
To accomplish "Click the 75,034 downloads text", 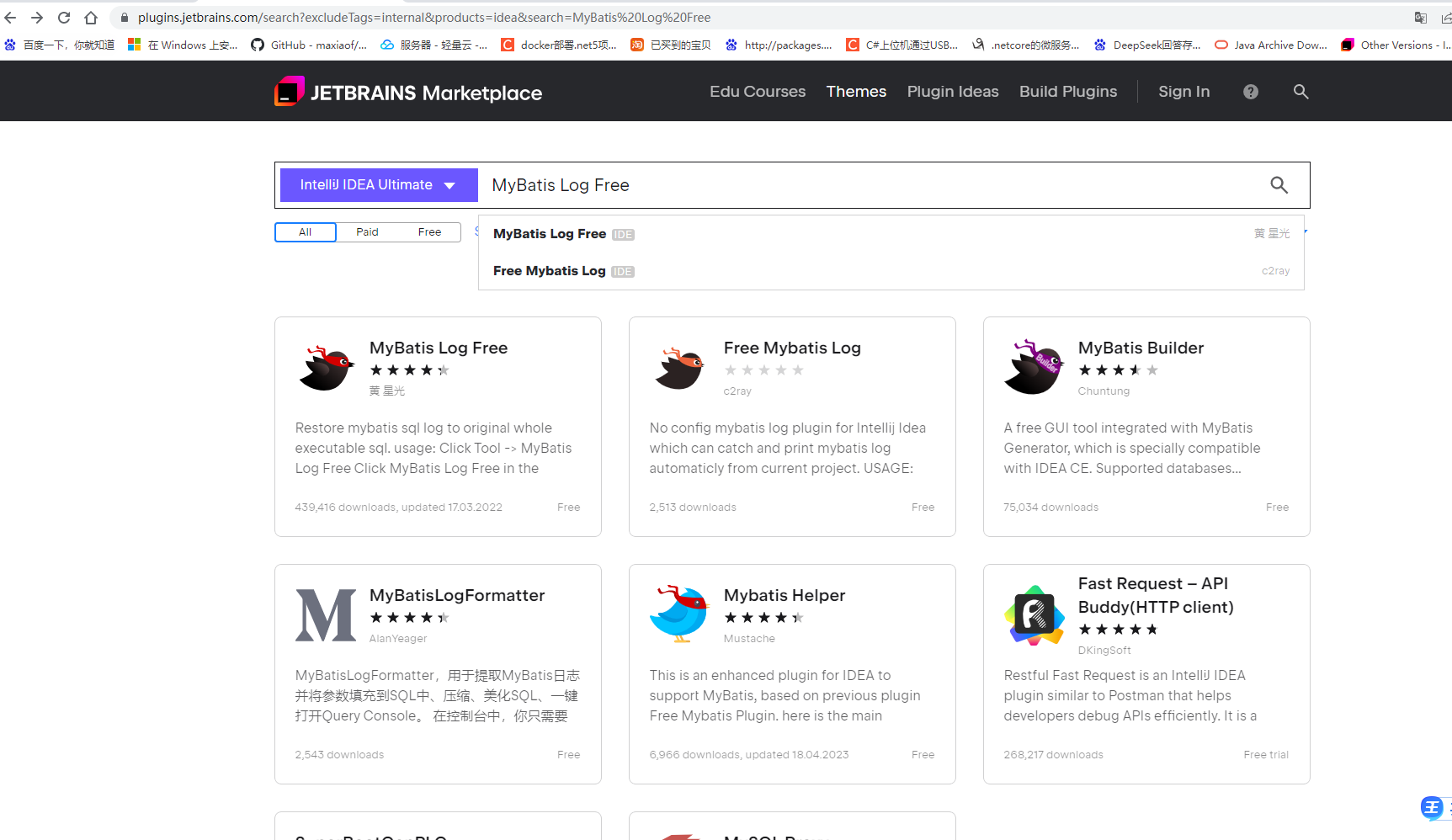I will click(1050, 508).
